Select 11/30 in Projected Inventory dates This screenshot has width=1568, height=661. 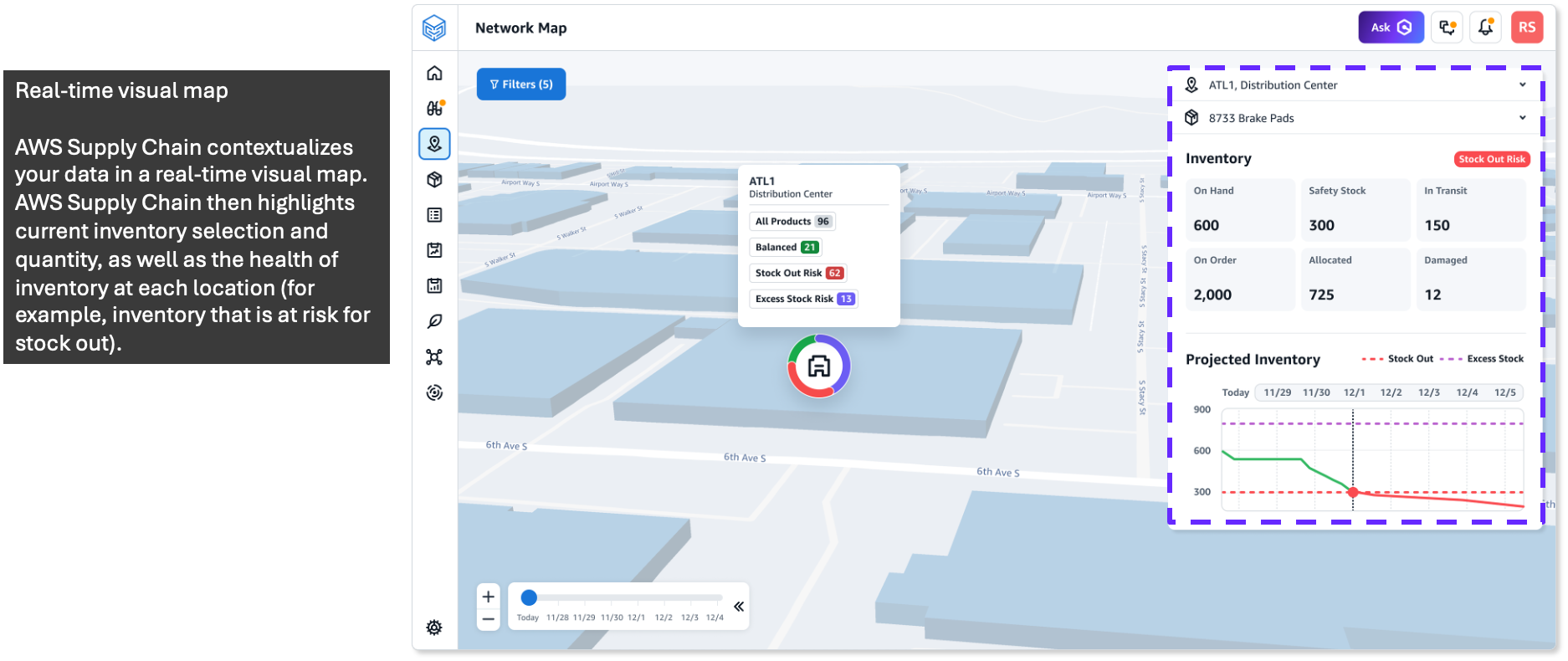[x=1316, y=392]
